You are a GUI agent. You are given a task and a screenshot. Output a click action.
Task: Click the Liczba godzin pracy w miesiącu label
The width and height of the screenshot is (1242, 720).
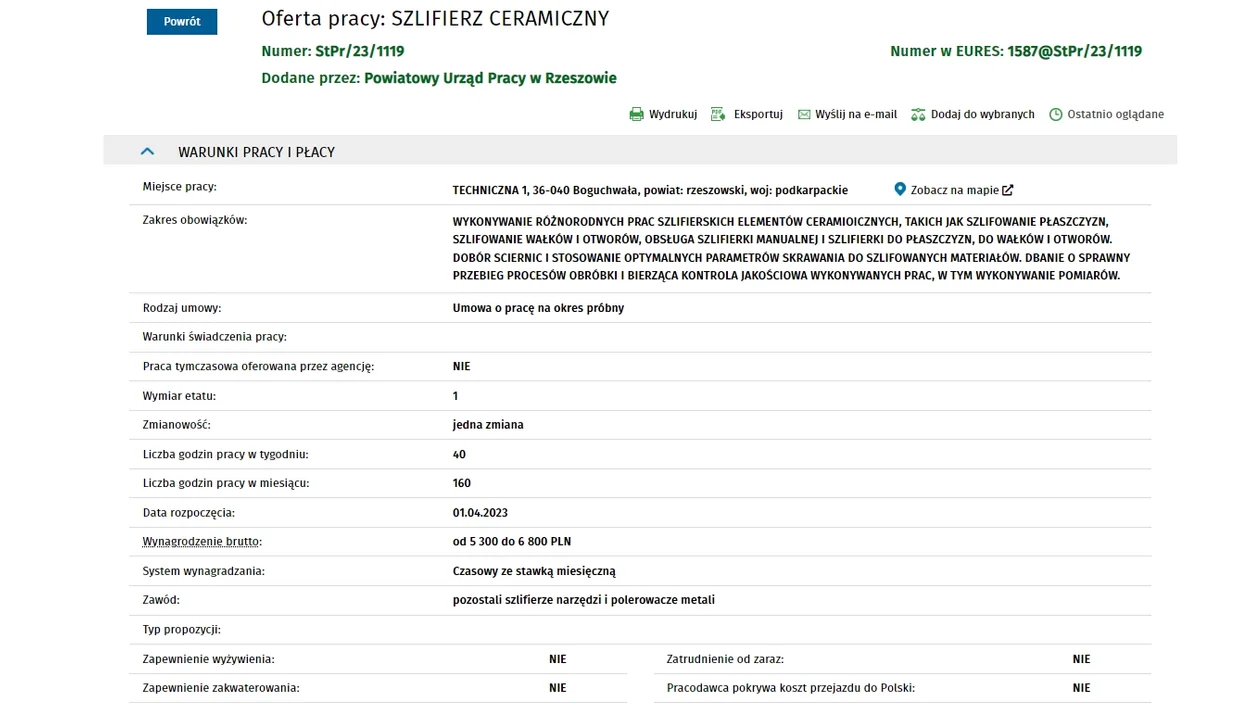pyautogui.click(x=226, y=483)
